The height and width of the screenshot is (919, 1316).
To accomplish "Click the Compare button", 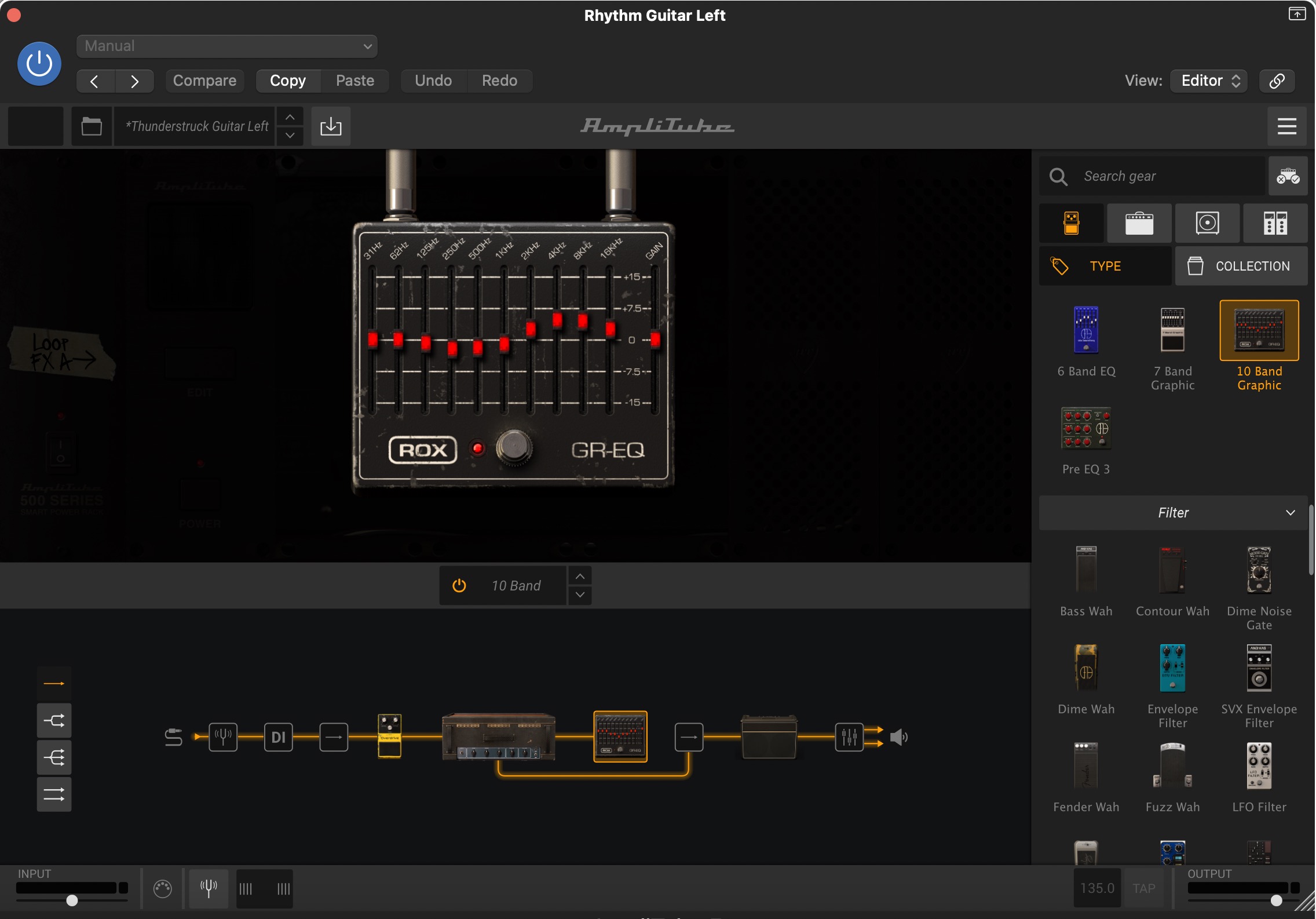I will click(204, 81).
